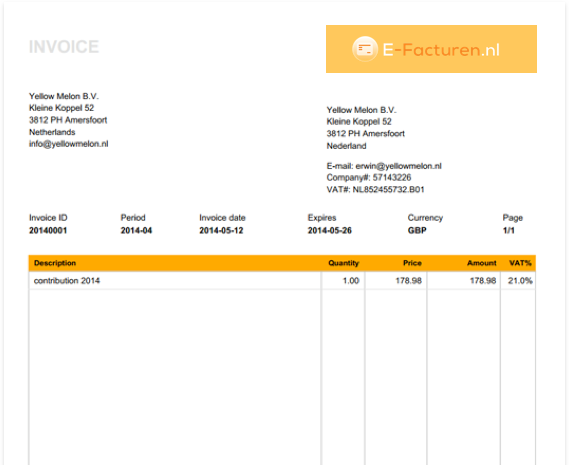
Task: Select expiry date 2014-05-26
Action: pyautogui.click(x=330, y=231)
